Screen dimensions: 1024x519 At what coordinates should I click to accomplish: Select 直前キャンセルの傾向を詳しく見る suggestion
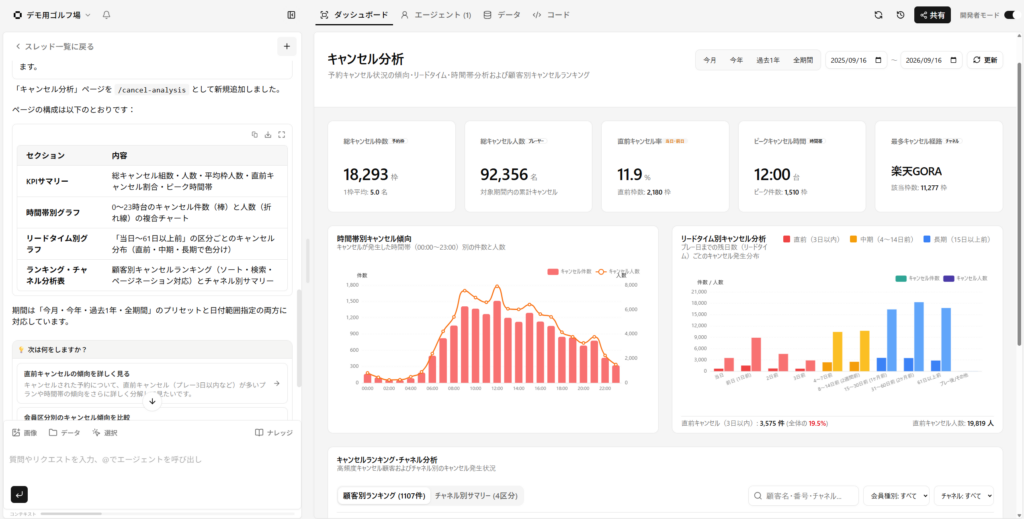click(152, 383)
